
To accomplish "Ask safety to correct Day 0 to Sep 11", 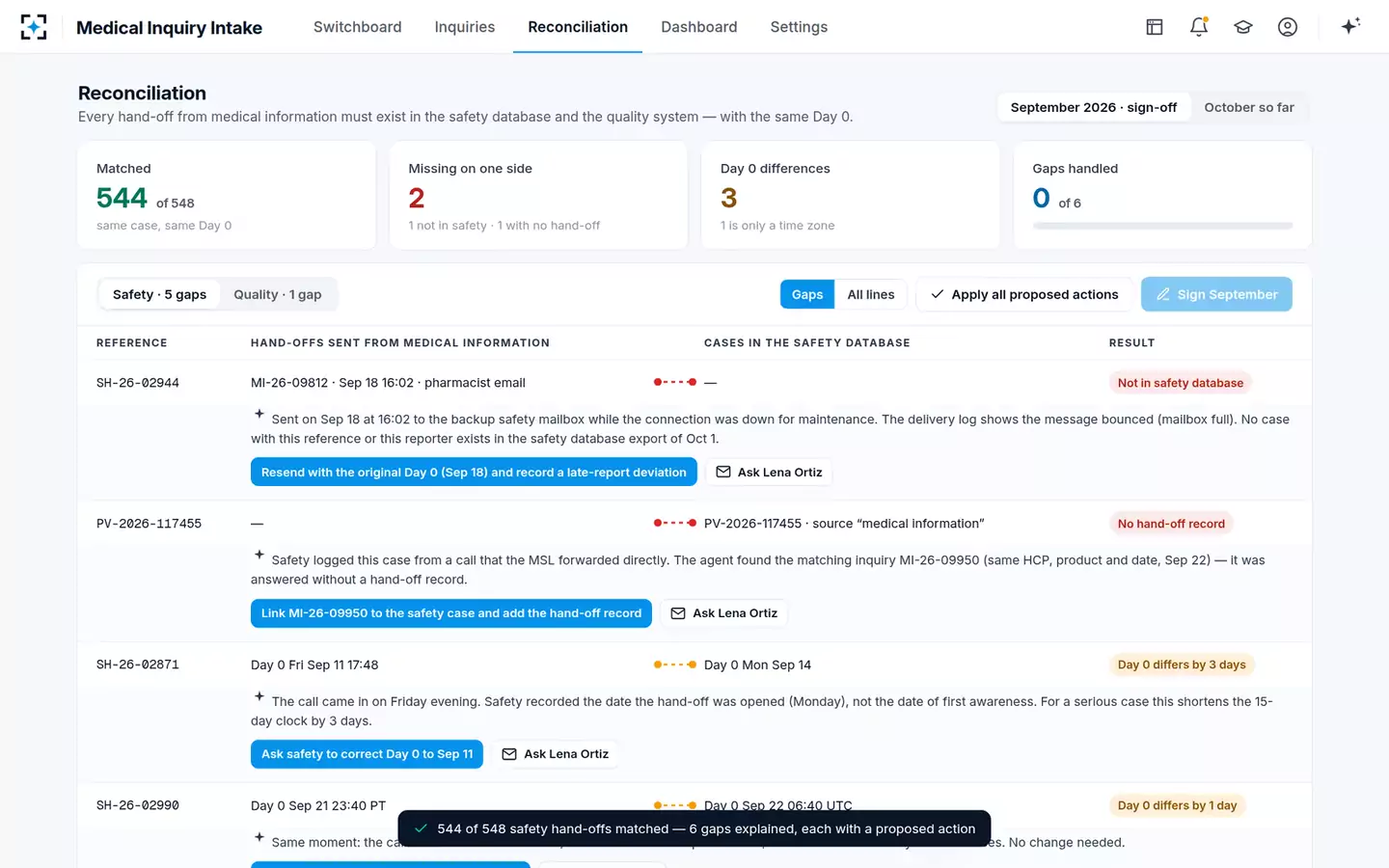I will 367,753.
